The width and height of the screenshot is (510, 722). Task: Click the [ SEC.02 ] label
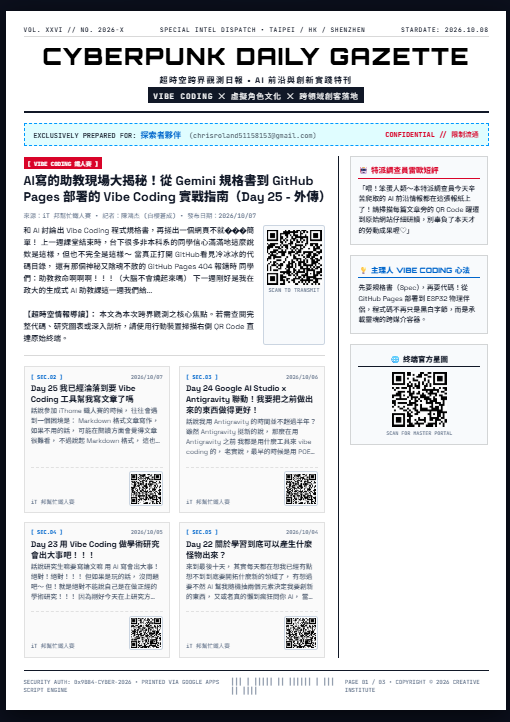coord(46,377)
